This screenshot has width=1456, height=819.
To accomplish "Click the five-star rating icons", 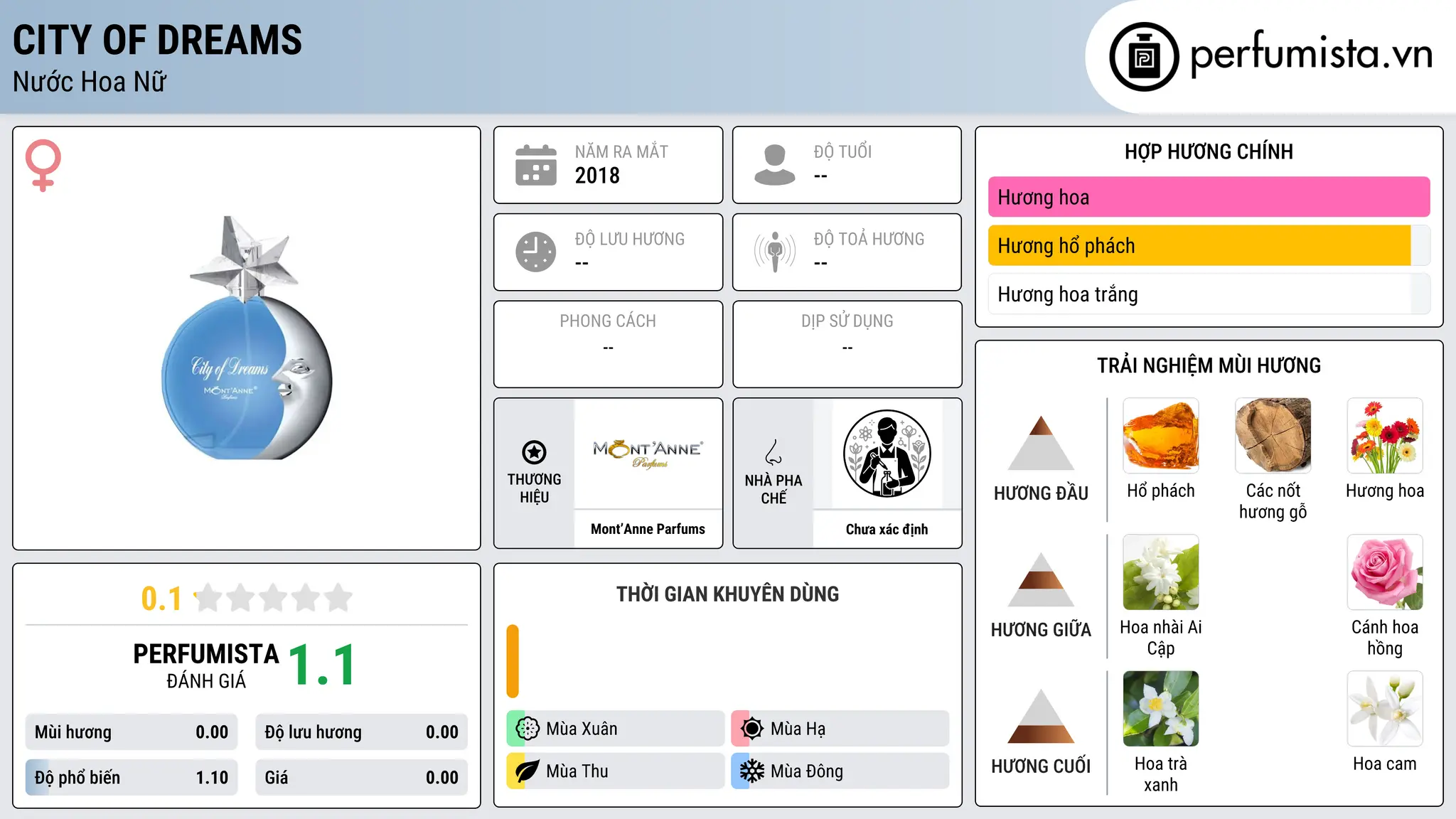I will tap(274, 598).
